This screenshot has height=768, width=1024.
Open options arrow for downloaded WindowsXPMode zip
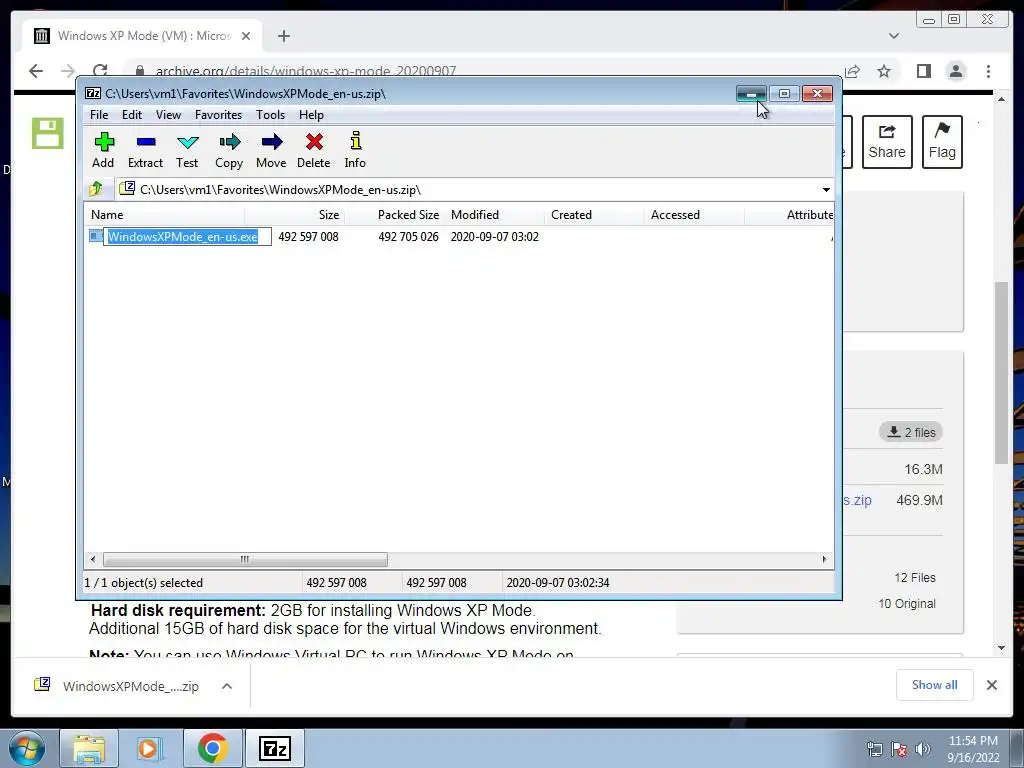click(227, 686)
